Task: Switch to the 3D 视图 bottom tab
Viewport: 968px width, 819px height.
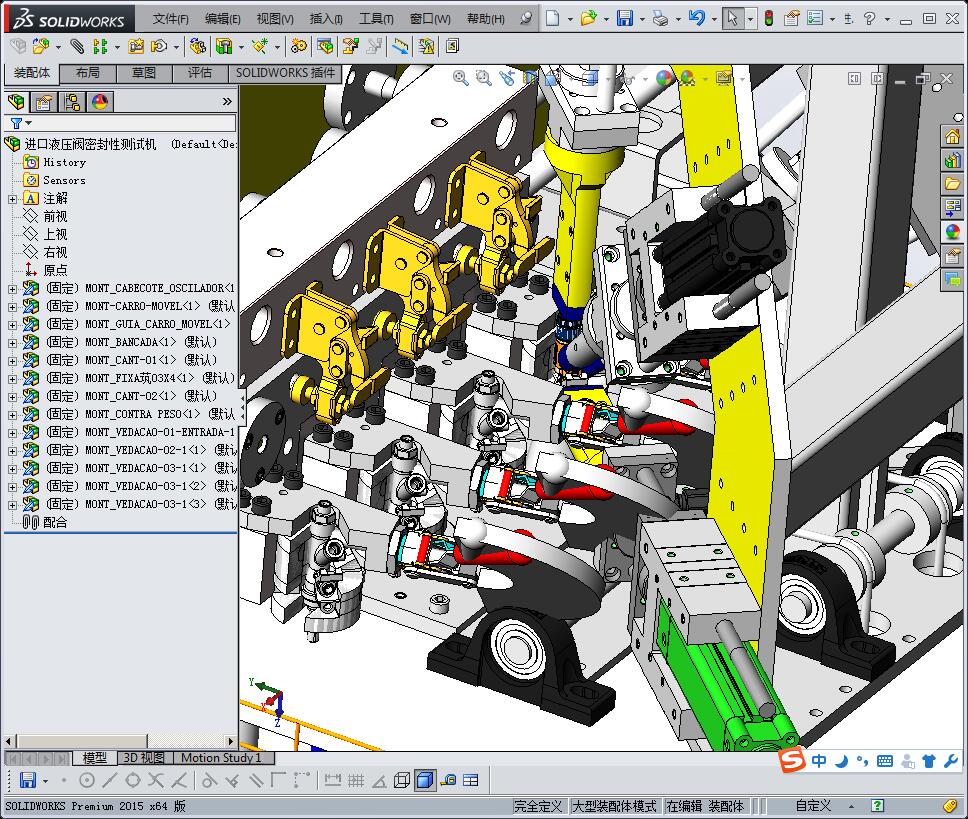Action: pos(143,757)
